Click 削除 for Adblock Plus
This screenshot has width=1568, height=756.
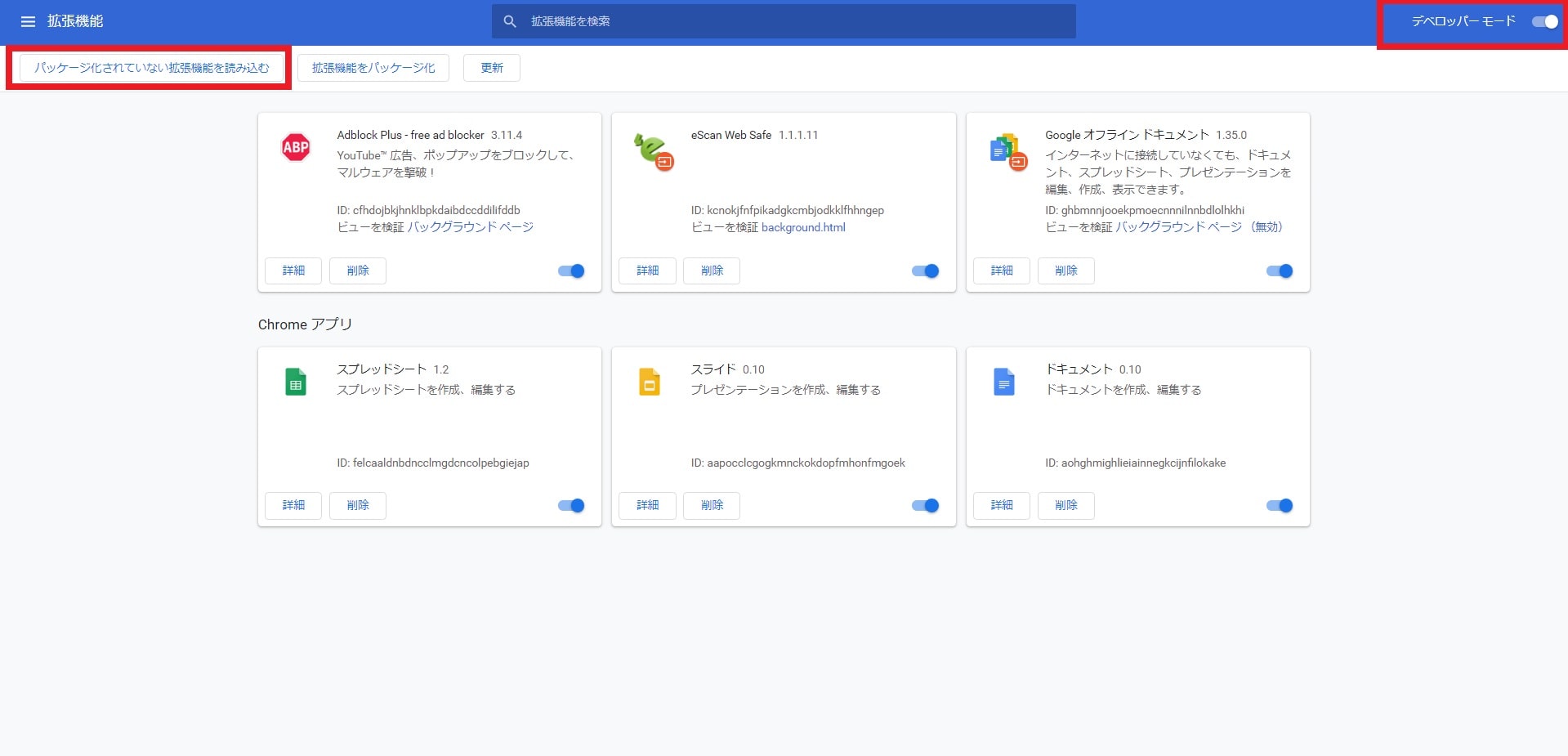(358, 271)
